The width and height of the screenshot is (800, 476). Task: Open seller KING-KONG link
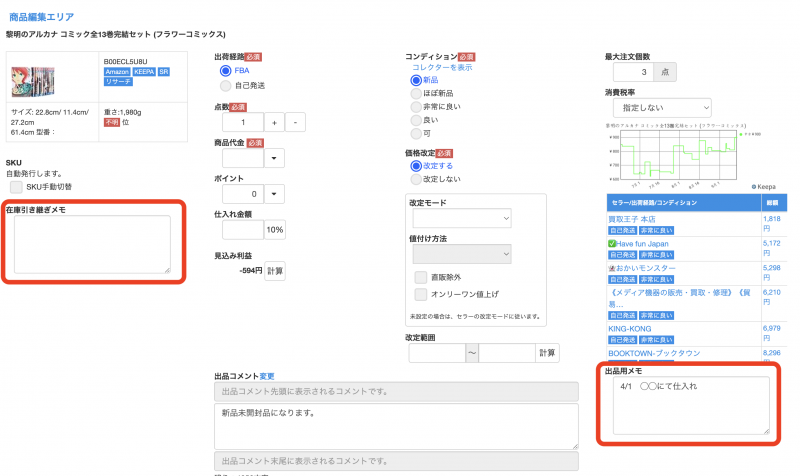630,329
